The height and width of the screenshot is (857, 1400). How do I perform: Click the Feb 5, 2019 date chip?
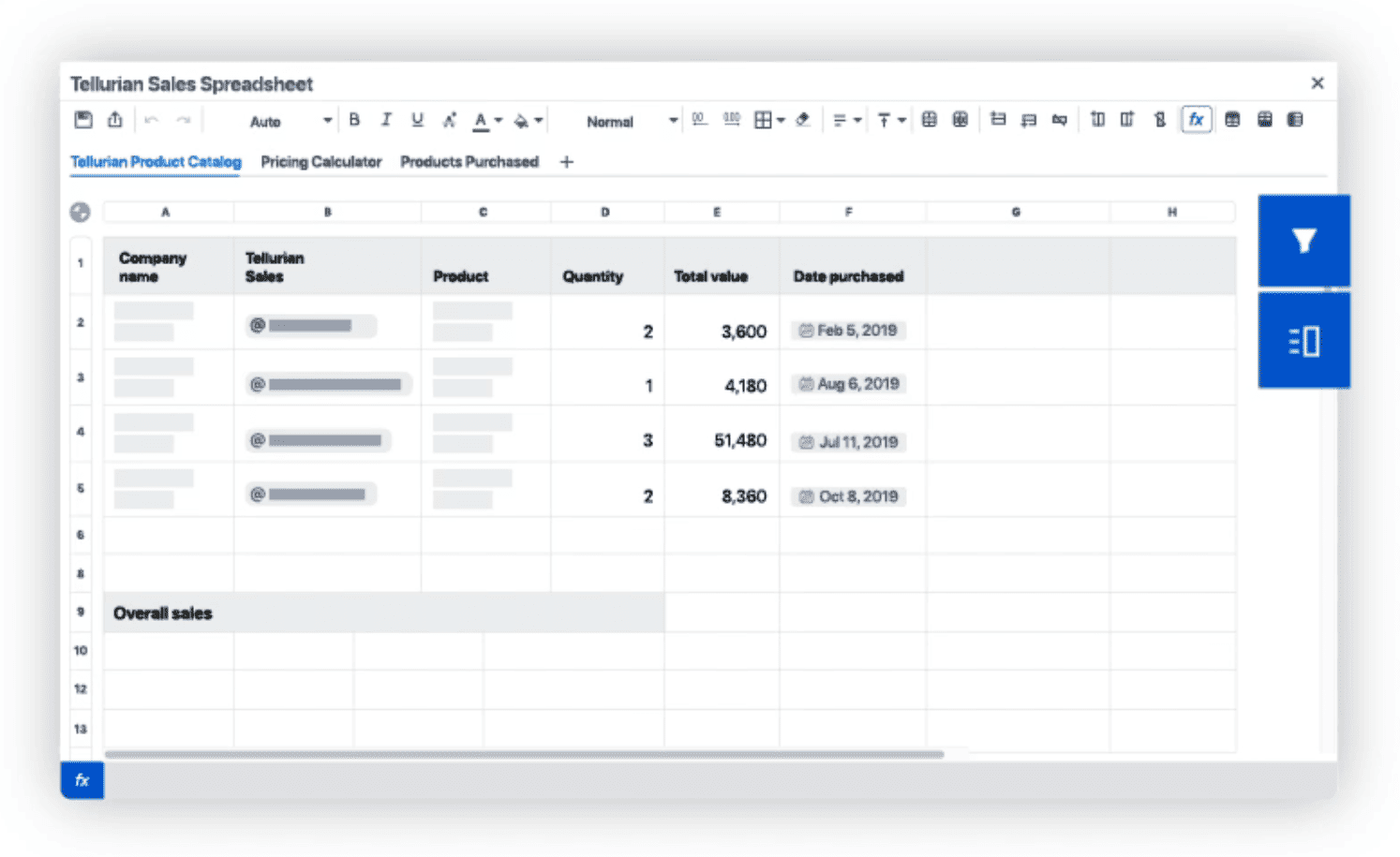tap(848, 331)
